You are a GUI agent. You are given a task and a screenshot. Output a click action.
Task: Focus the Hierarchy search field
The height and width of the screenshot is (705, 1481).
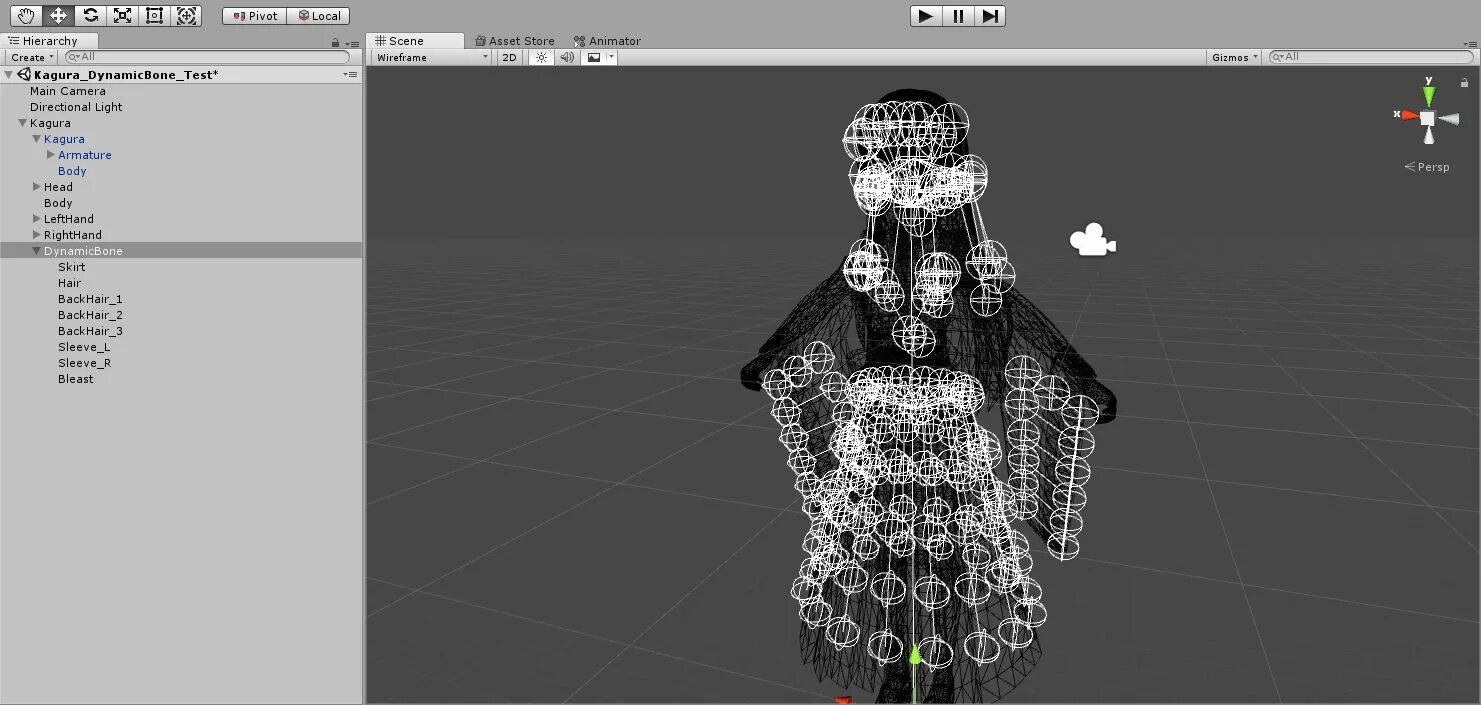pyautogui.click(x=207, y=57)
